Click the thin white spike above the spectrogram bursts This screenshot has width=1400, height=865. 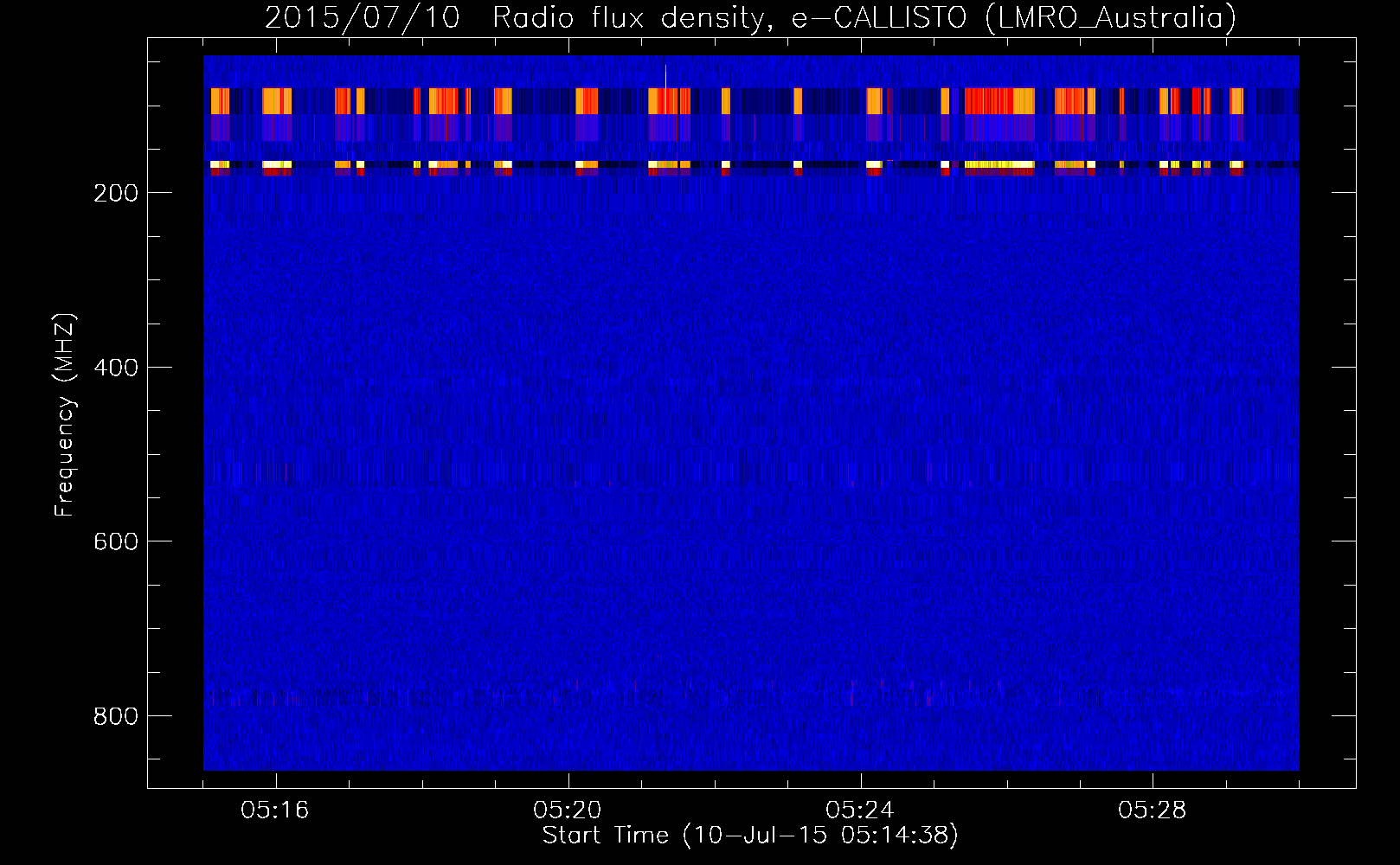(665, 76)
